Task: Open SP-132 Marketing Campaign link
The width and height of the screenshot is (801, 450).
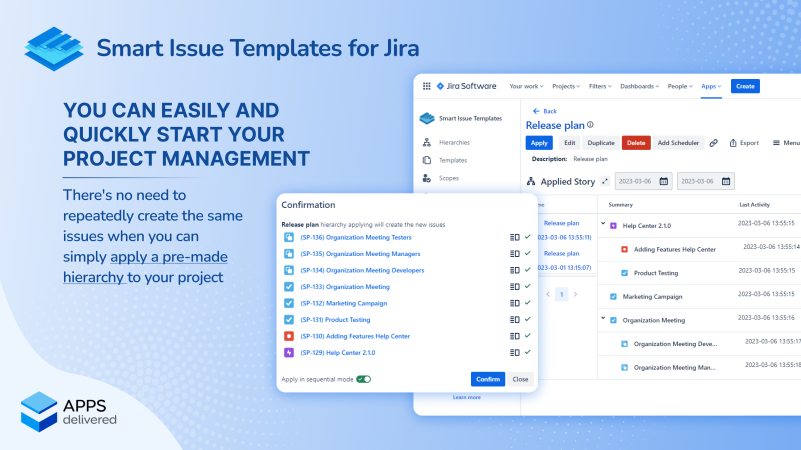Action: click(x=343, y=303)
